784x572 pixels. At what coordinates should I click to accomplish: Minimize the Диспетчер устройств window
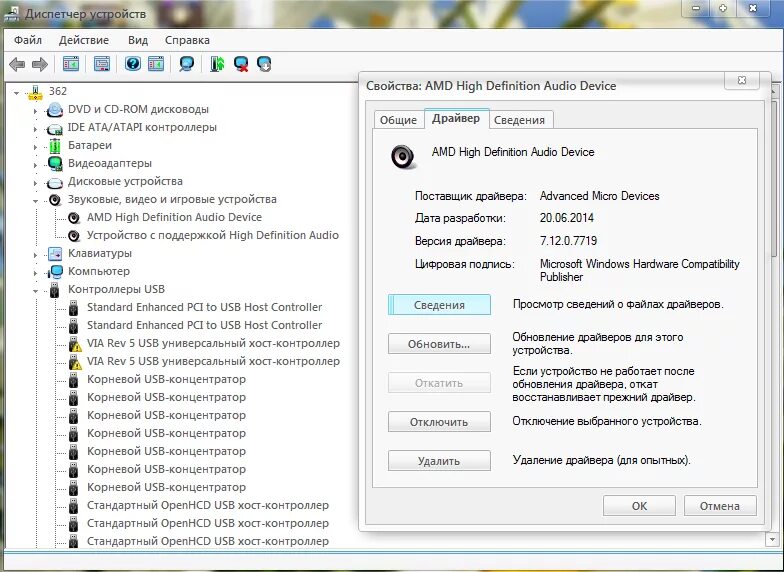(696, 8)
